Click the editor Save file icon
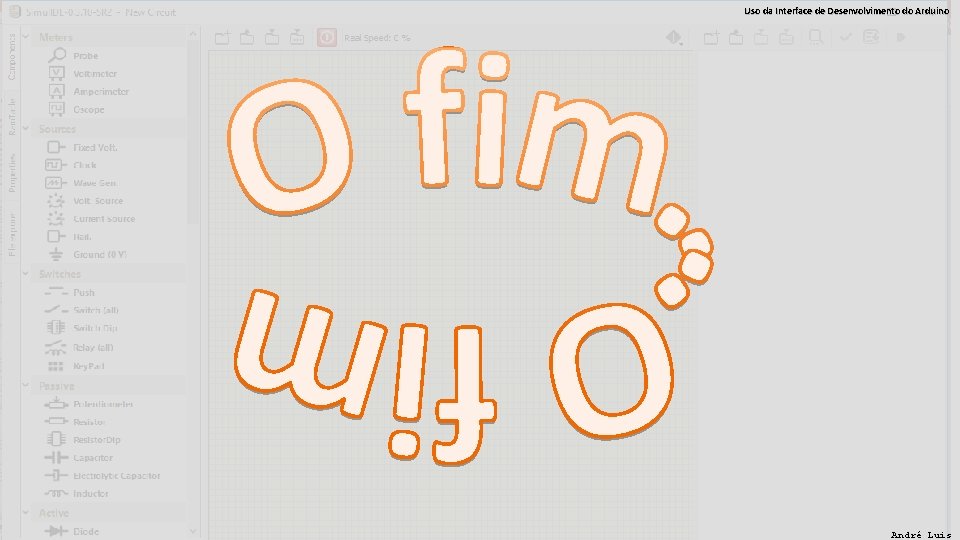The image size is (960, 540). coord(761,38)
